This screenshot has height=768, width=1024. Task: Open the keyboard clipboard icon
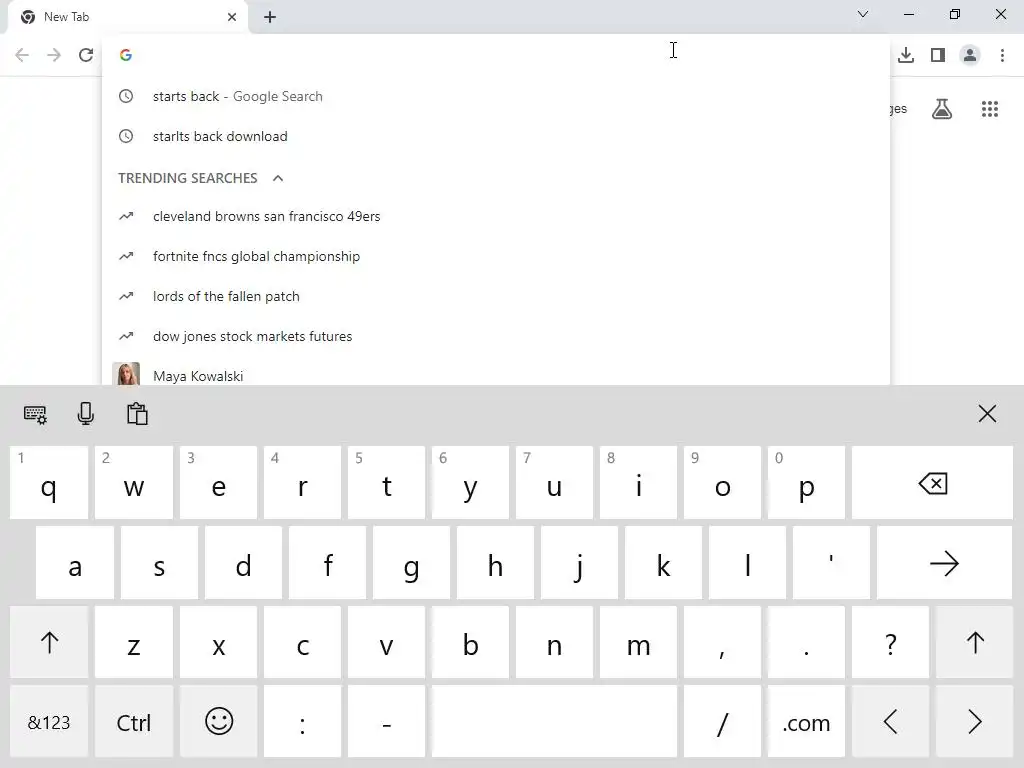pyautogui.click(x=137, y=414)
